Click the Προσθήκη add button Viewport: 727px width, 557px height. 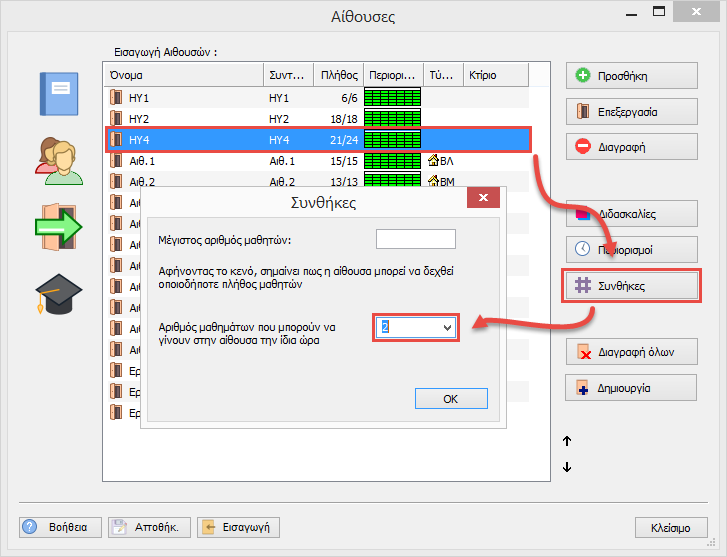[631, 76]
